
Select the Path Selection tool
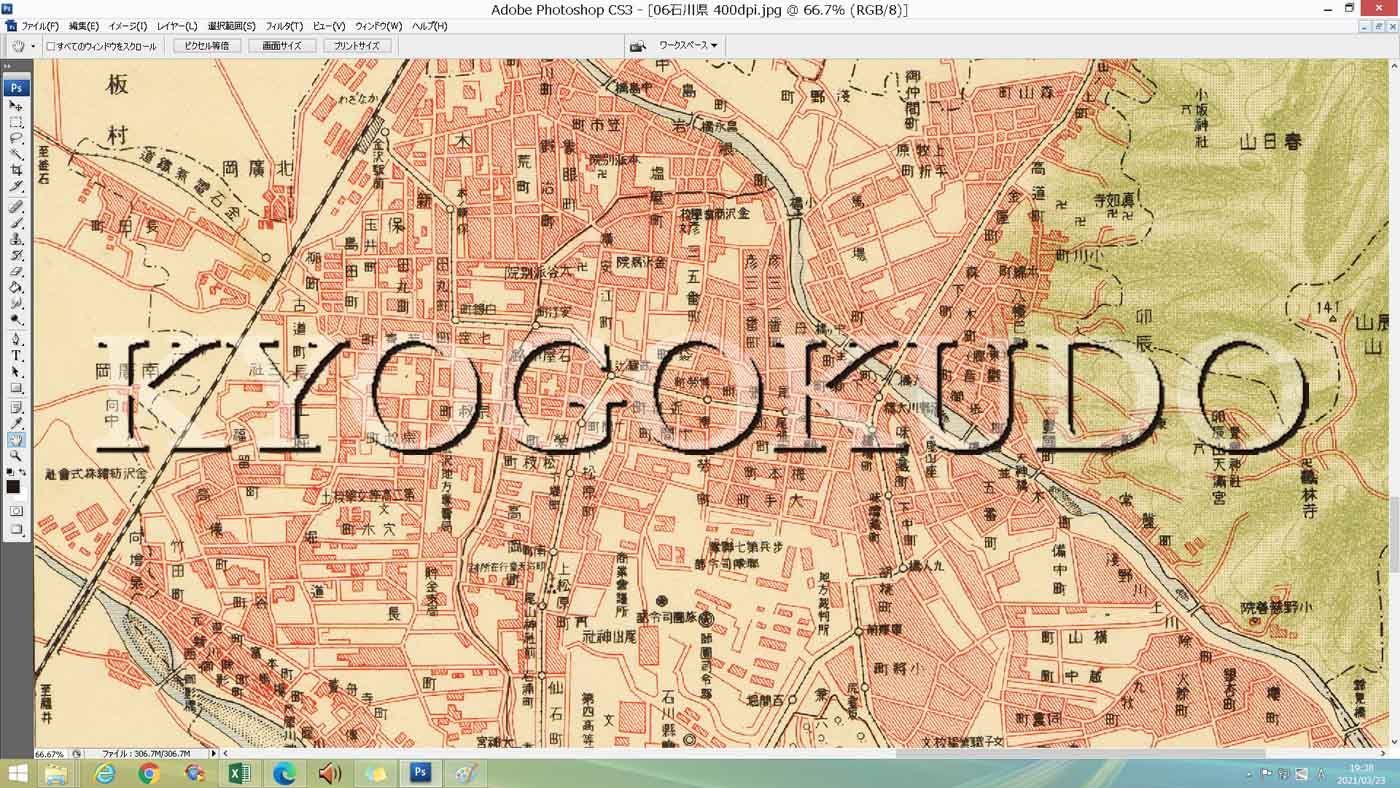pyautogui.click(x=16, y=371)
